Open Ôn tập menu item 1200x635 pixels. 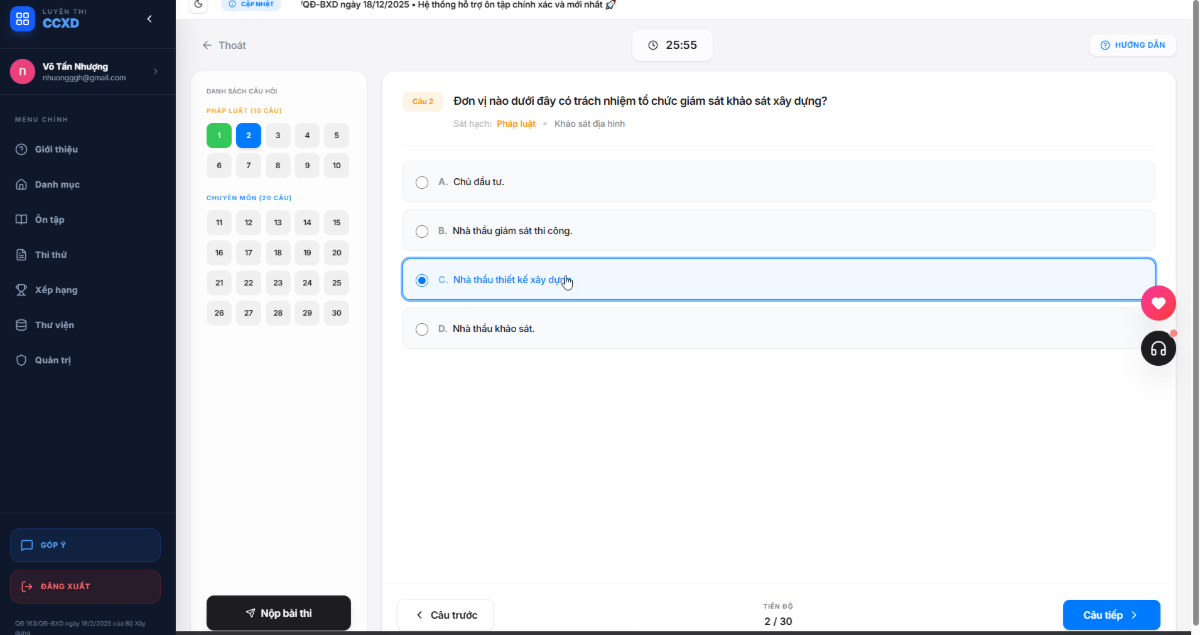pyautogui.click(x=49, y=220)
